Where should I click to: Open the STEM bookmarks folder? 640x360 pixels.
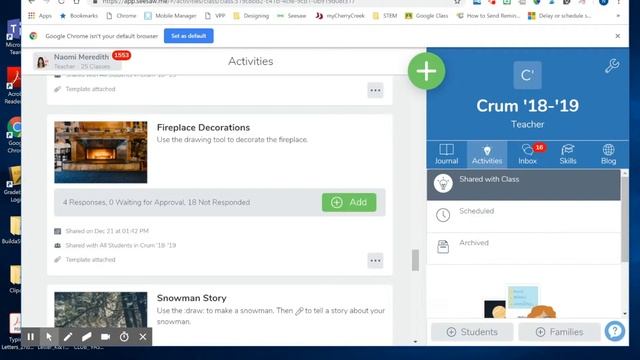point(385,16)
